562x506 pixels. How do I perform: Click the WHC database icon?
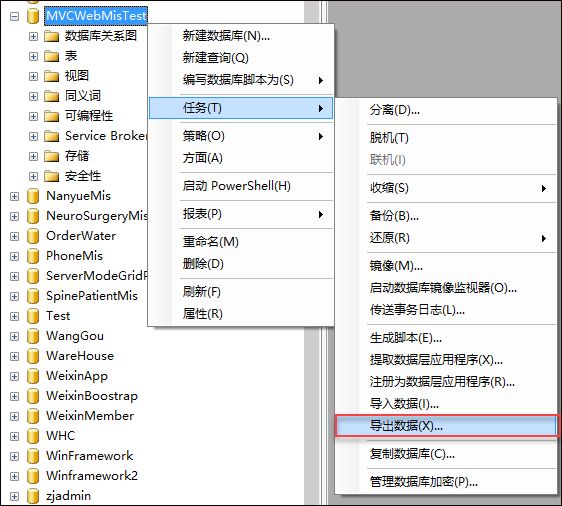[x=33, y=436]
